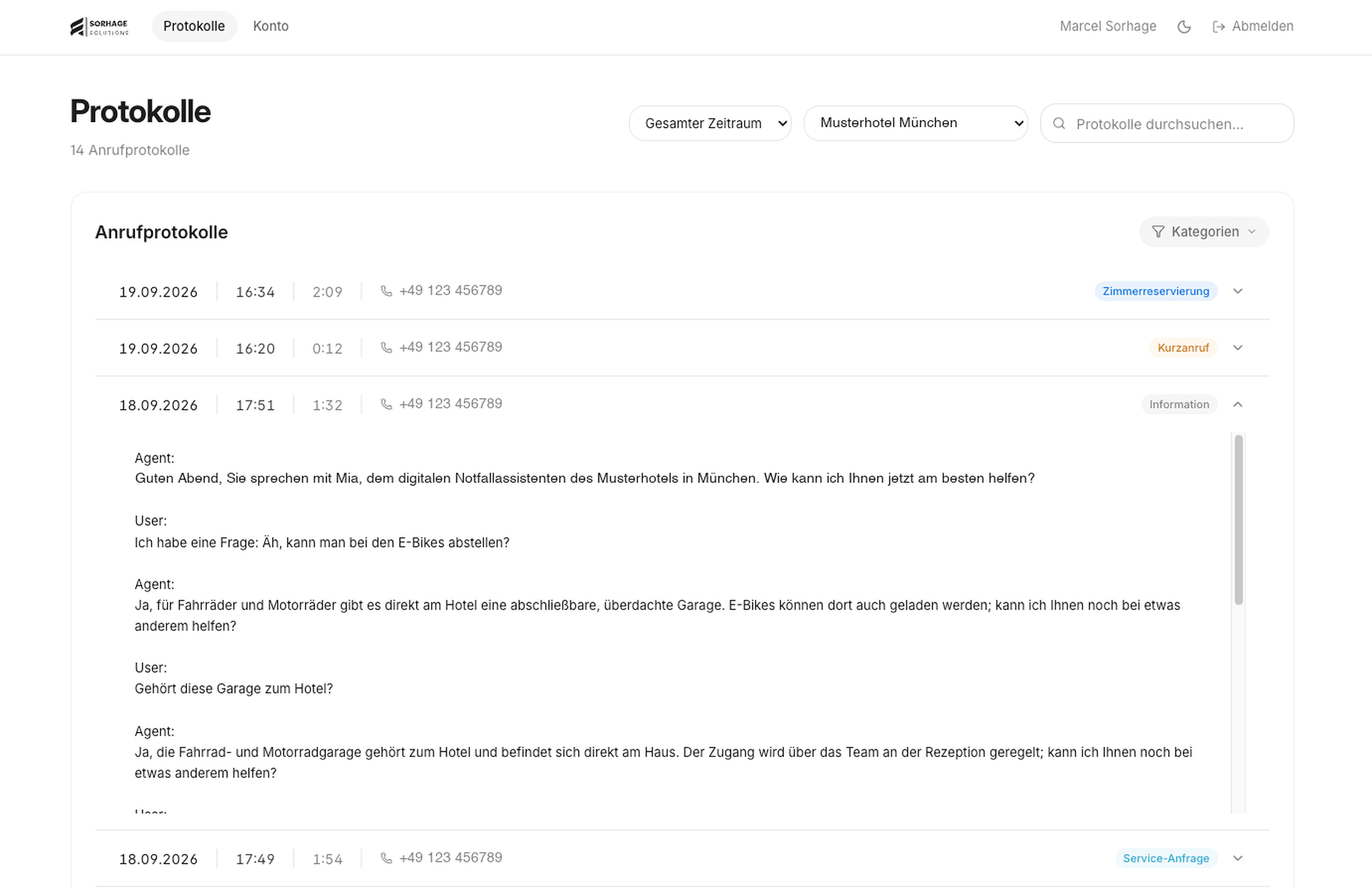The height and width of the screenshot is (888, 1372).
Task: Click the E-Bikes abstellen question line
Action: click(x=322, y=543)
